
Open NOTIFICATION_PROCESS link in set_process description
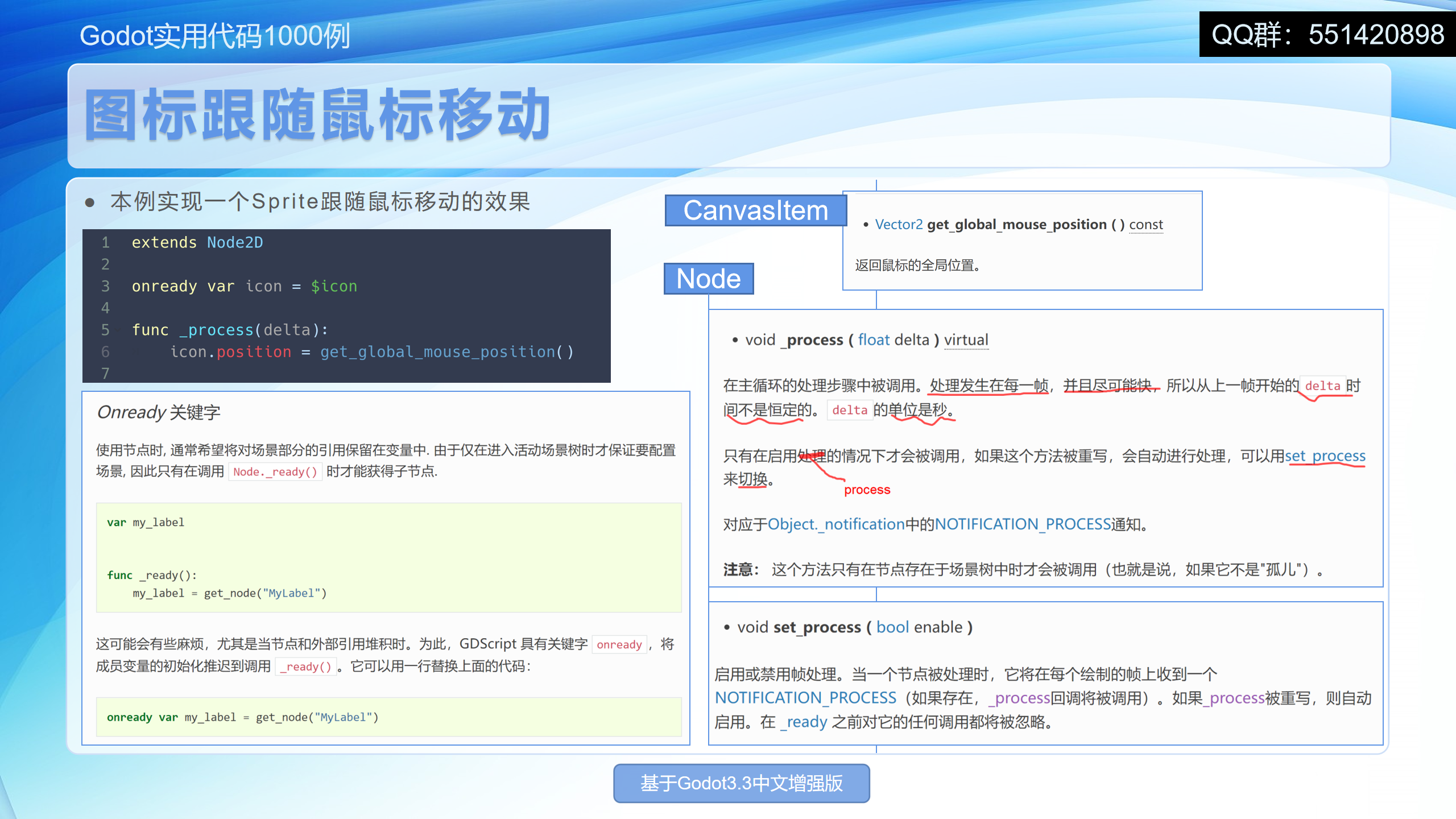(805, 697)
